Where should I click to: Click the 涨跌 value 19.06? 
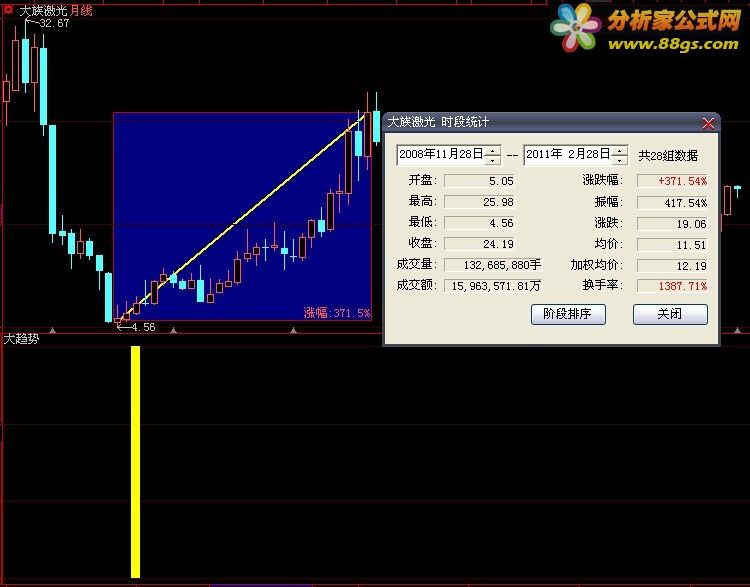[672, 224]
